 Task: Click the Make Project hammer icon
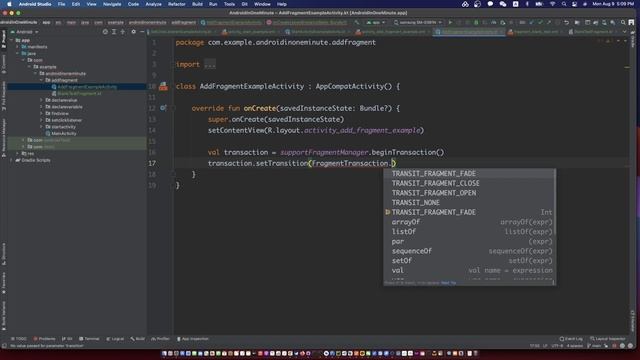pos(357,22)
